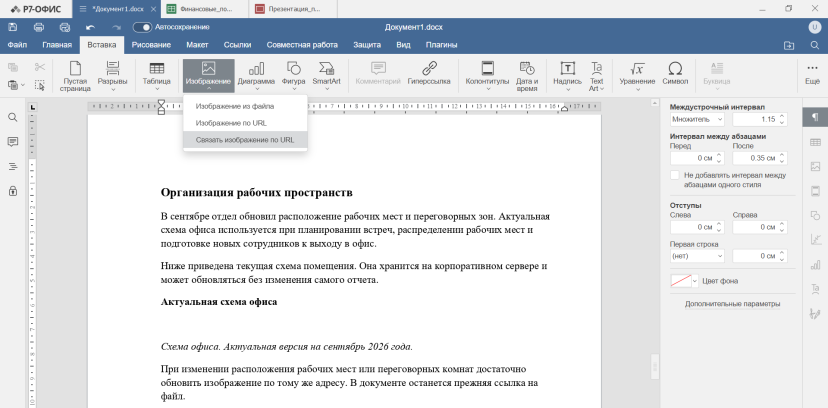Open the user account avatar U
Image resolution: width=828 pixels, height=408 pixels.
click(814, 27)
